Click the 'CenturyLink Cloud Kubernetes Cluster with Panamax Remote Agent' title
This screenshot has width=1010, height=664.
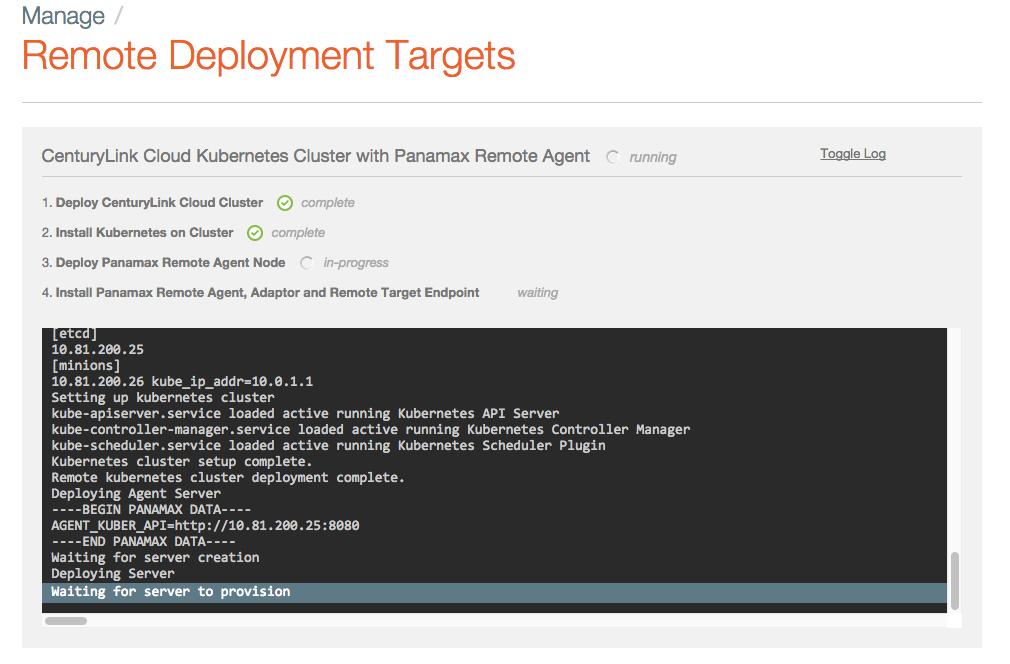(x=316, y=156)
